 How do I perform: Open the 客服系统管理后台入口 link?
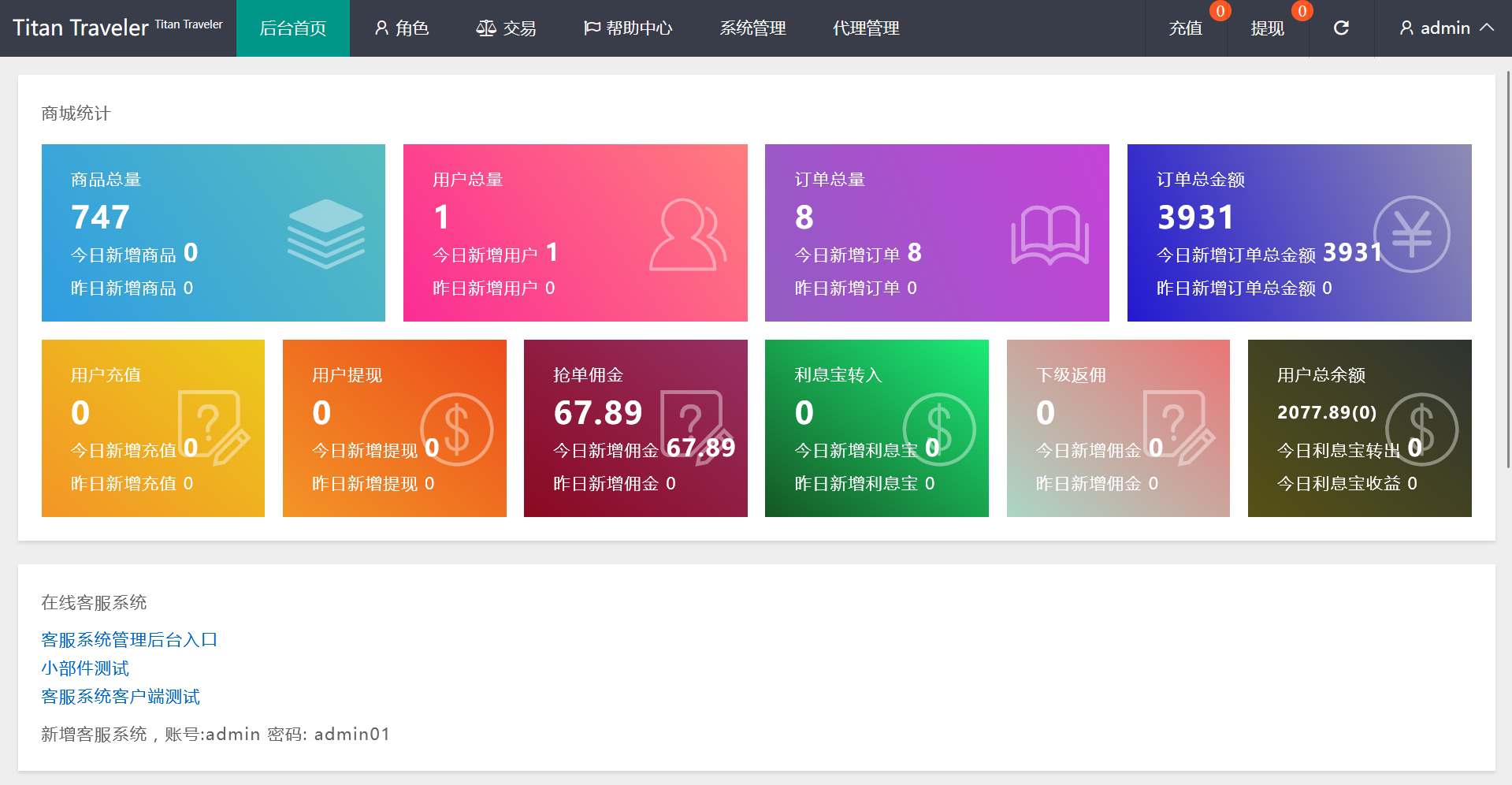(129, 639)
